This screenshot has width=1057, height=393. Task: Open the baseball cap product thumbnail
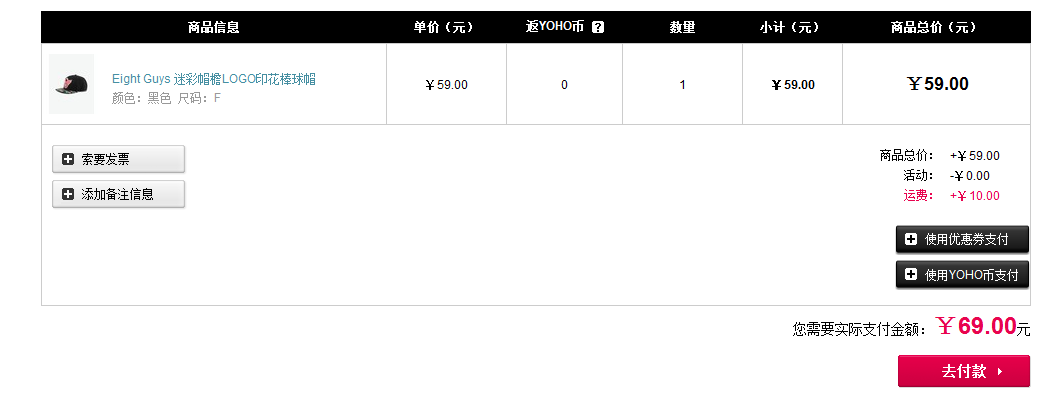[x=71, y=84]
